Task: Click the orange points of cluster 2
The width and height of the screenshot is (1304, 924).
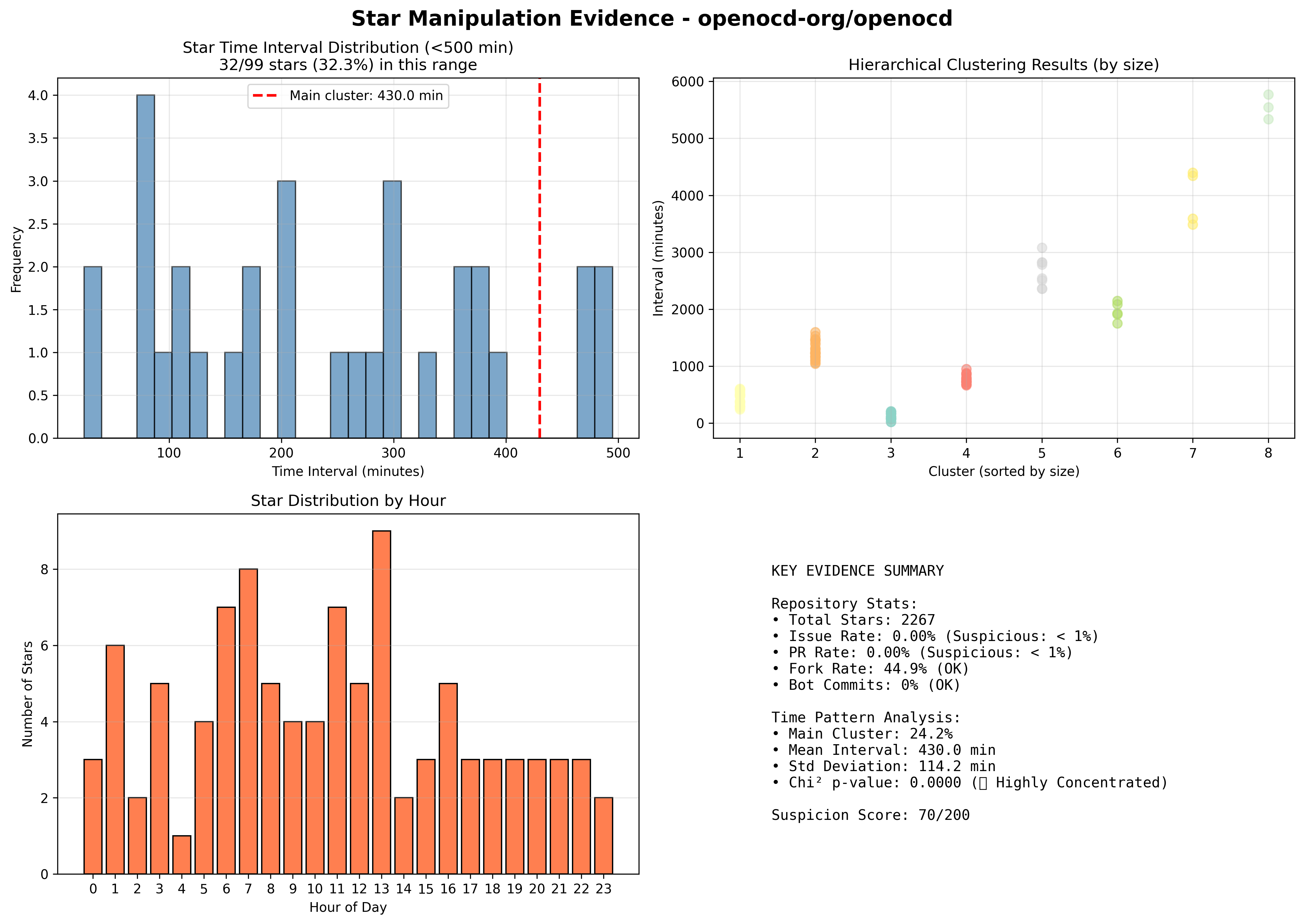Action: [x=815, y=348]
